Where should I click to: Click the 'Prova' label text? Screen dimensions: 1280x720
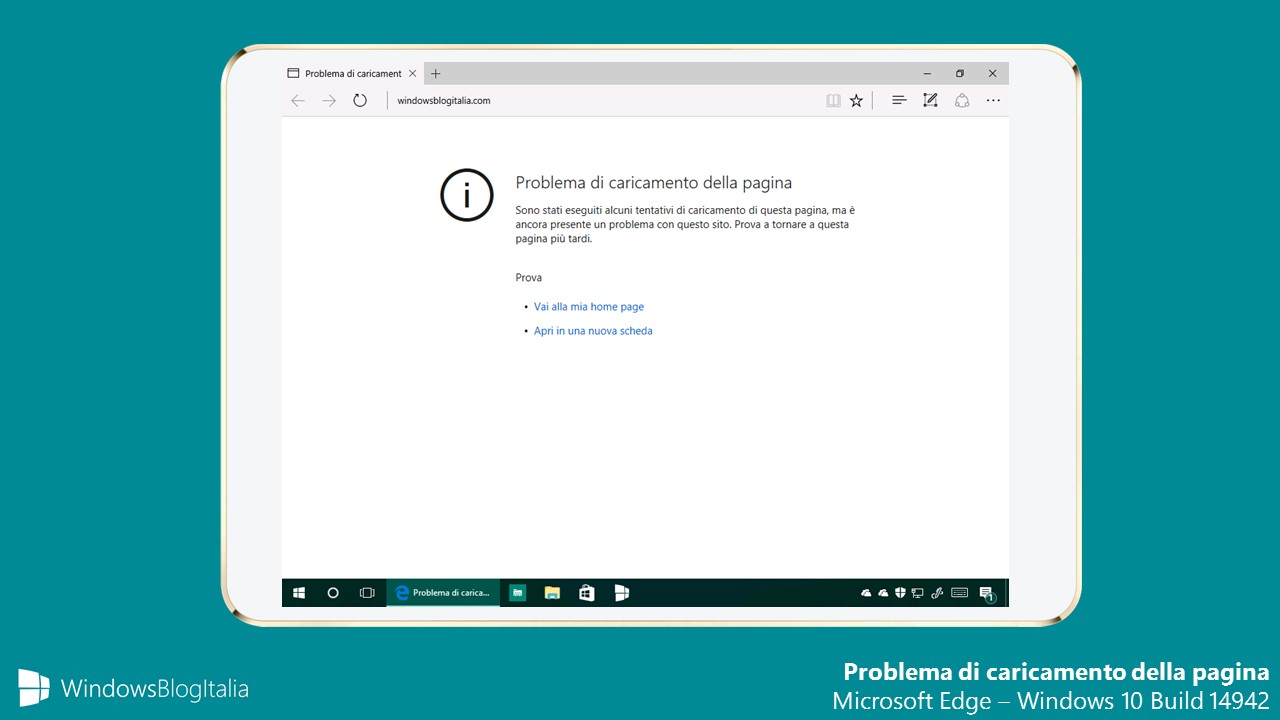529,277
